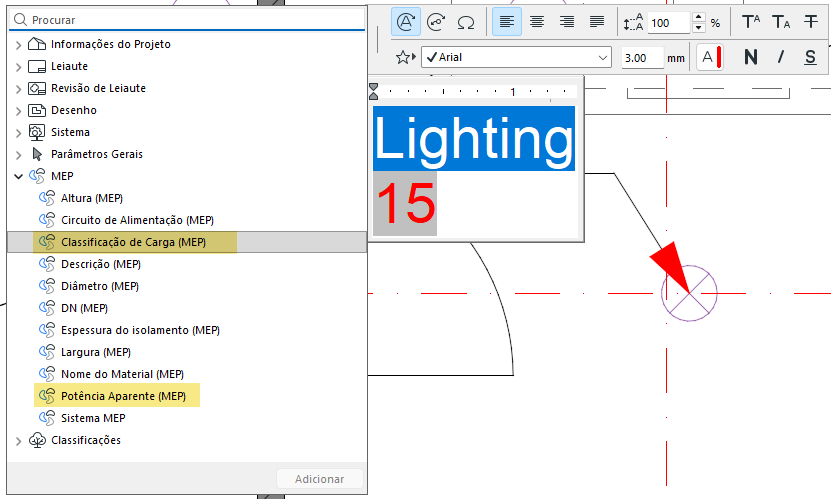Viewport: 831px width, 499px height.
Task: Select superscript text icon
Action: click(x=751, y=22)
